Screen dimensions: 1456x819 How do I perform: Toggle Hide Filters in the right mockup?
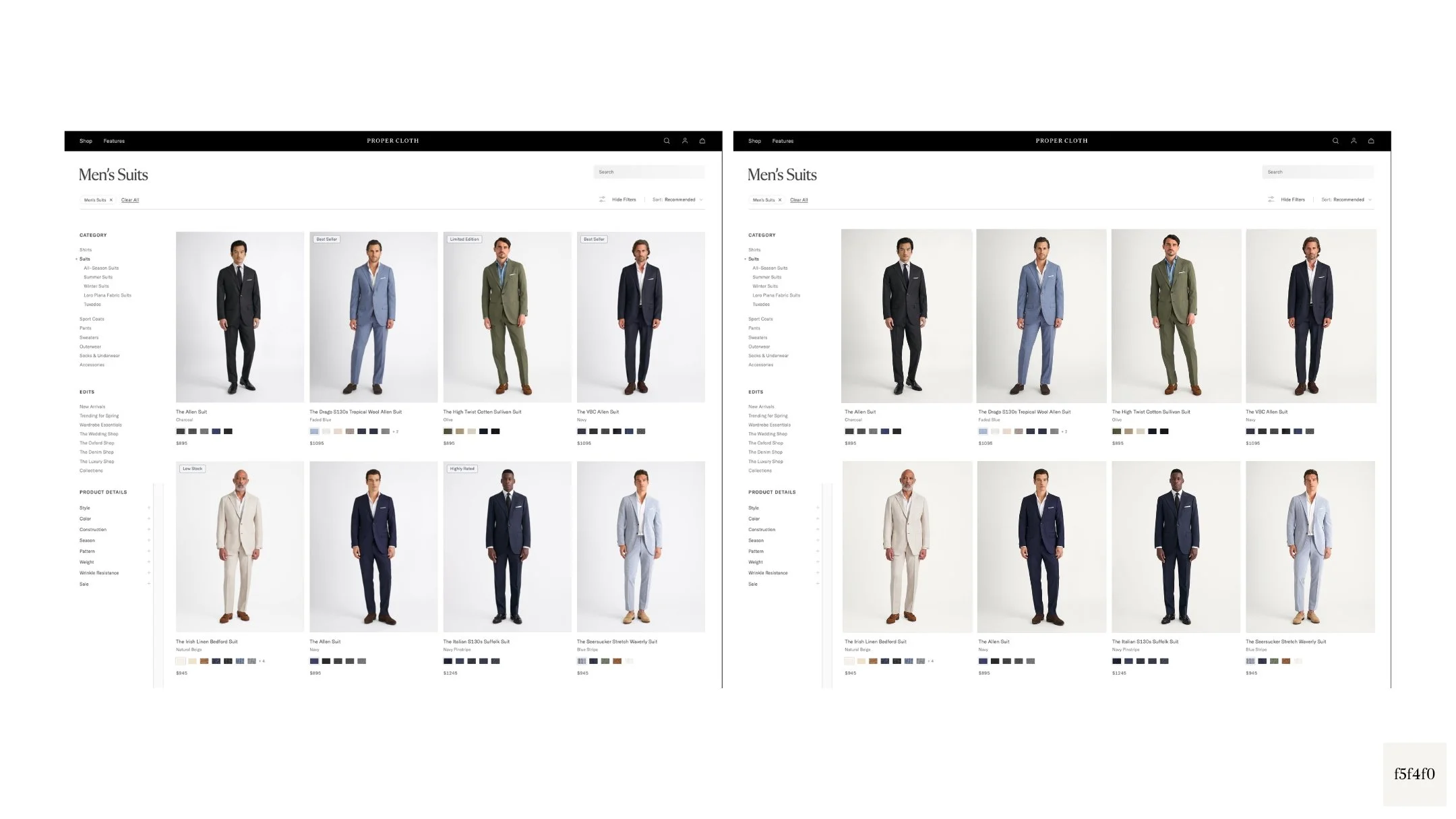pyautogui.click(x=1292, y=200)
